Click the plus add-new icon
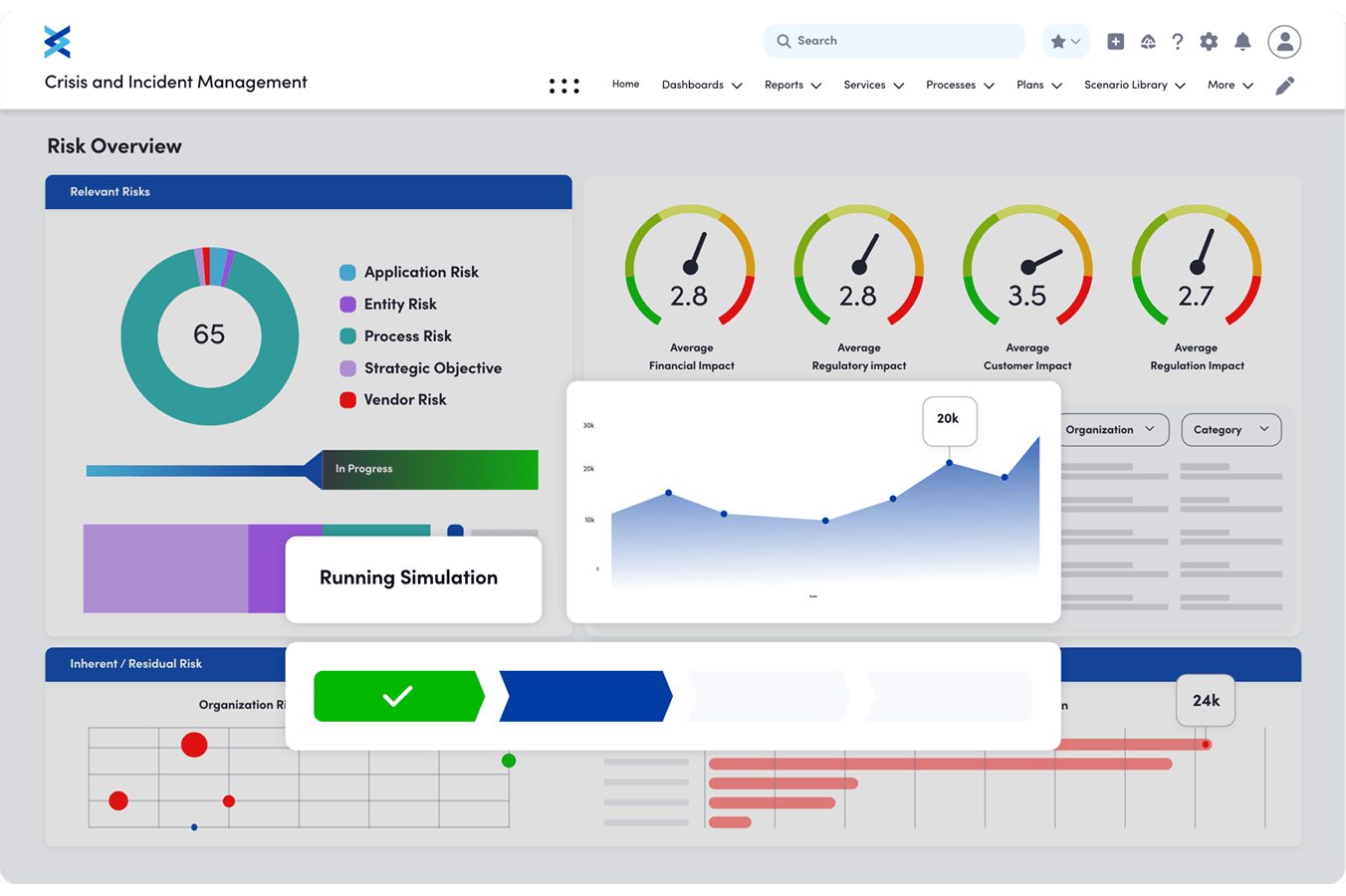The height and width of the screenshot is (896, 1346). [1116, 41]
